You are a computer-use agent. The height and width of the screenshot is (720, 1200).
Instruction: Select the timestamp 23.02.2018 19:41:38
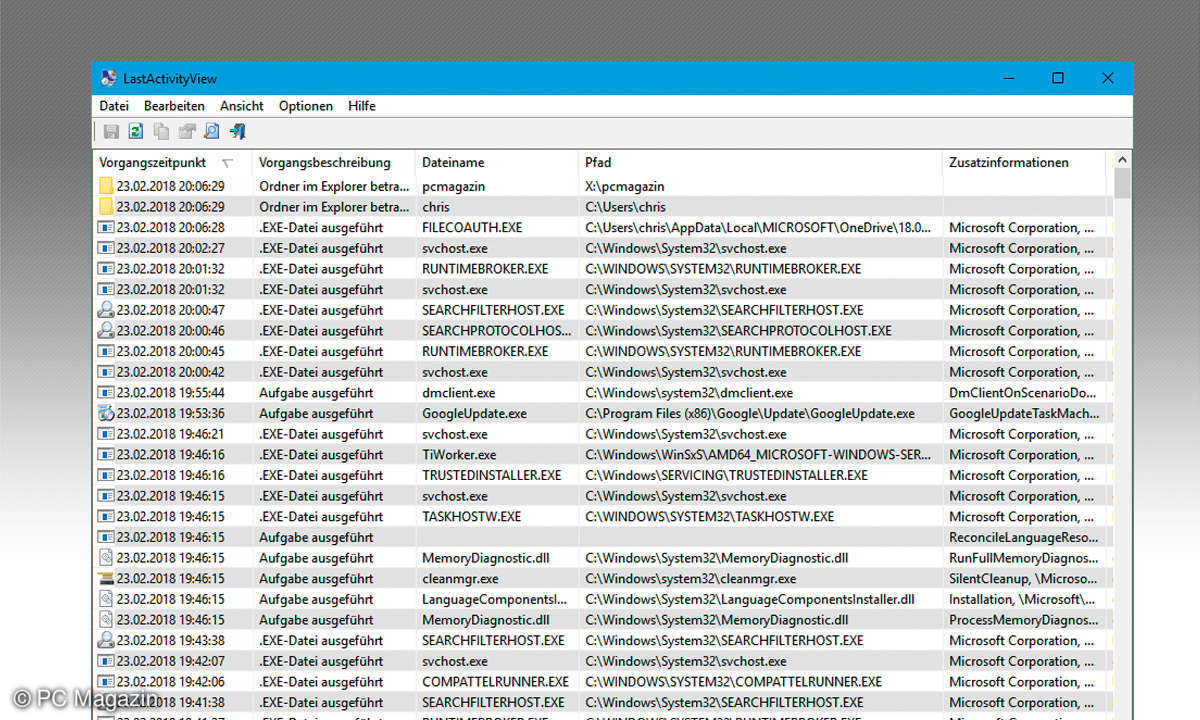click(x=170, y=702)
